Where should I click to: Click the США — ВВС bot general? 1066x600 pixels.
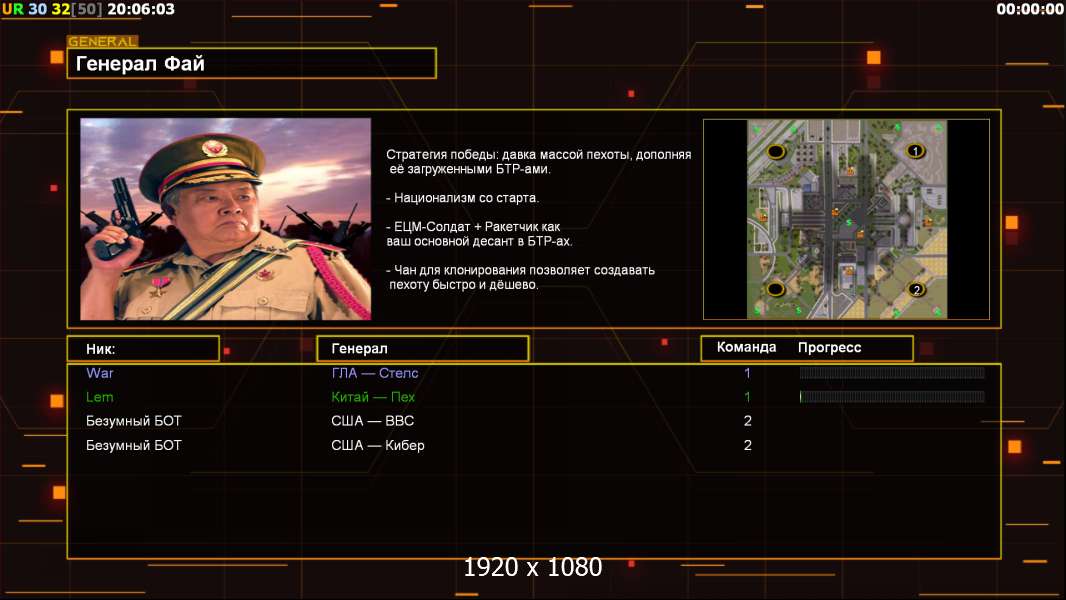coord(373,421)
